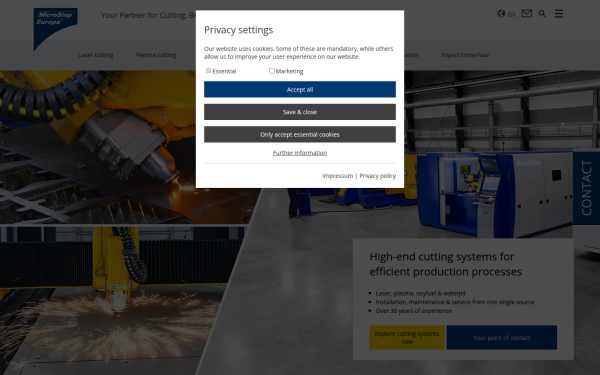
Task: Click the Laser, plasma, oxyfuel & waterjet bullet
Action: [421, 293]
